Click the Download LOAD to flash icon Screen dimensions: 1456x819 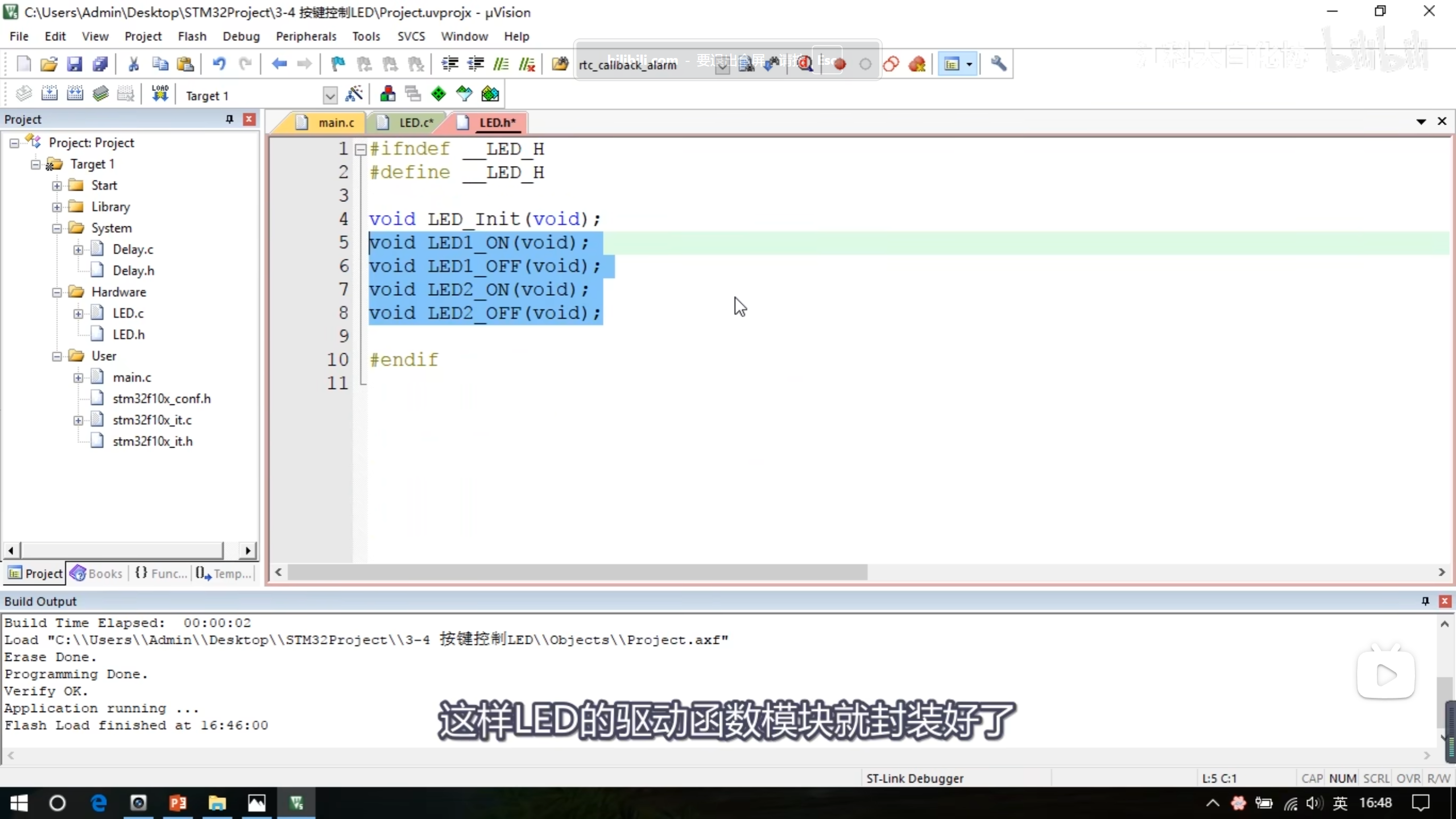pos(160,94)
